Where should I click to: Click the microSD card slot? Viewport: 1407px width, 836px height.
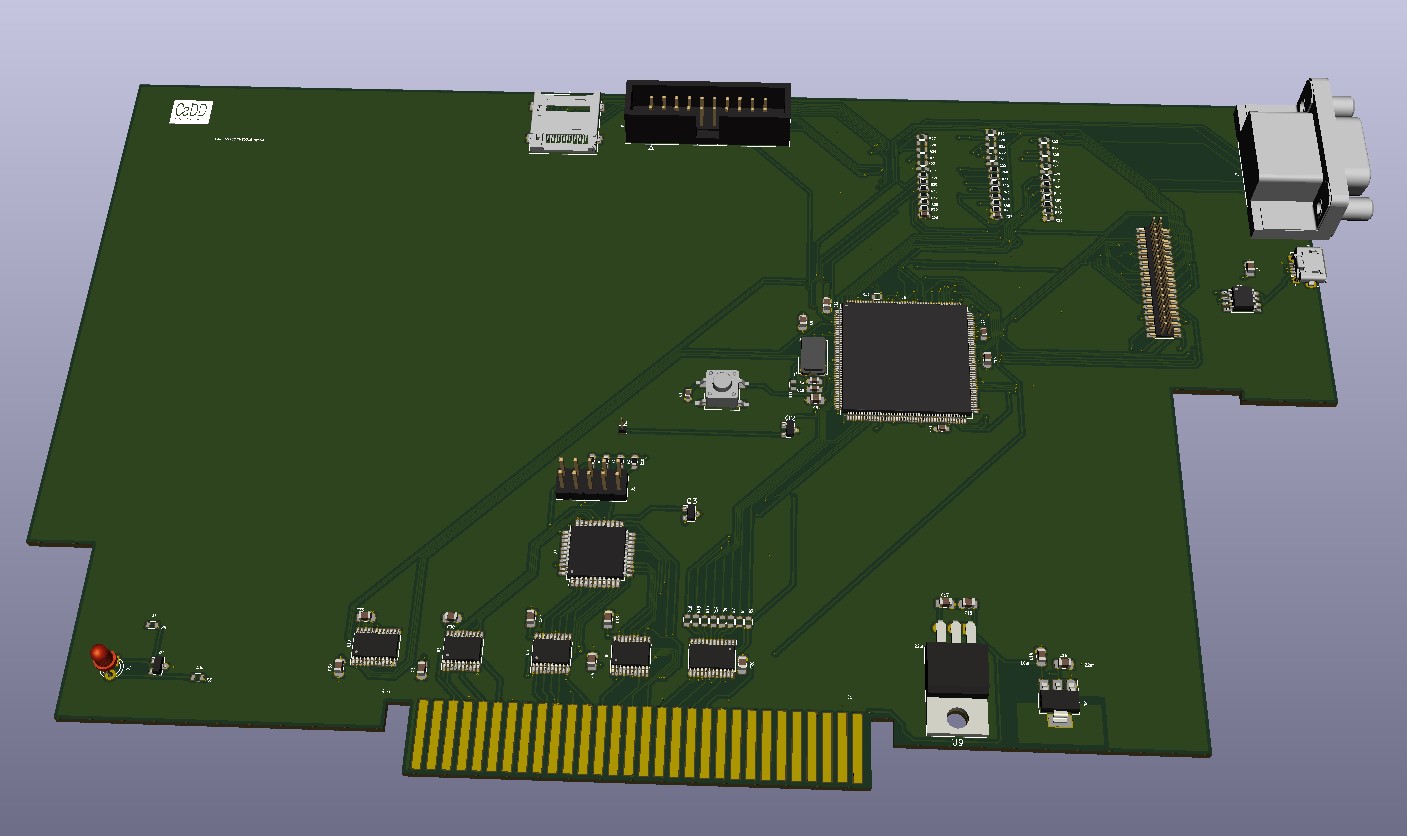[566, 124]
